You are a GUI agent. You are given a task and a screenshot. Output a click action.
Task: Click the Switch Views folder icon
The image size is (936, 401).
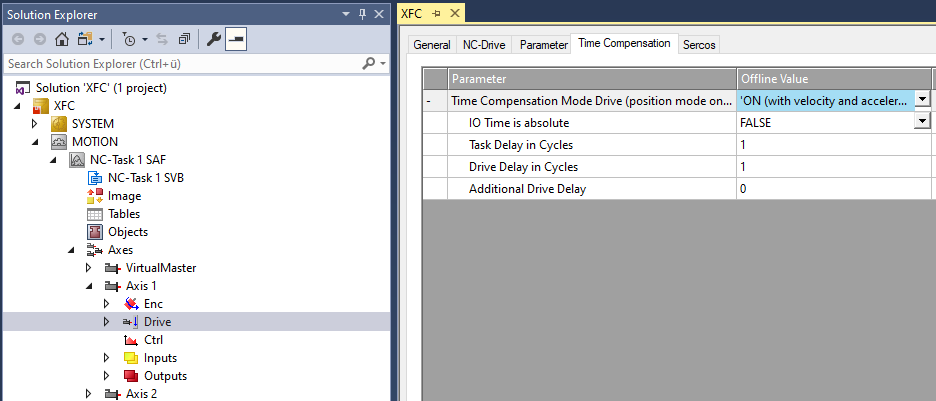85,39
